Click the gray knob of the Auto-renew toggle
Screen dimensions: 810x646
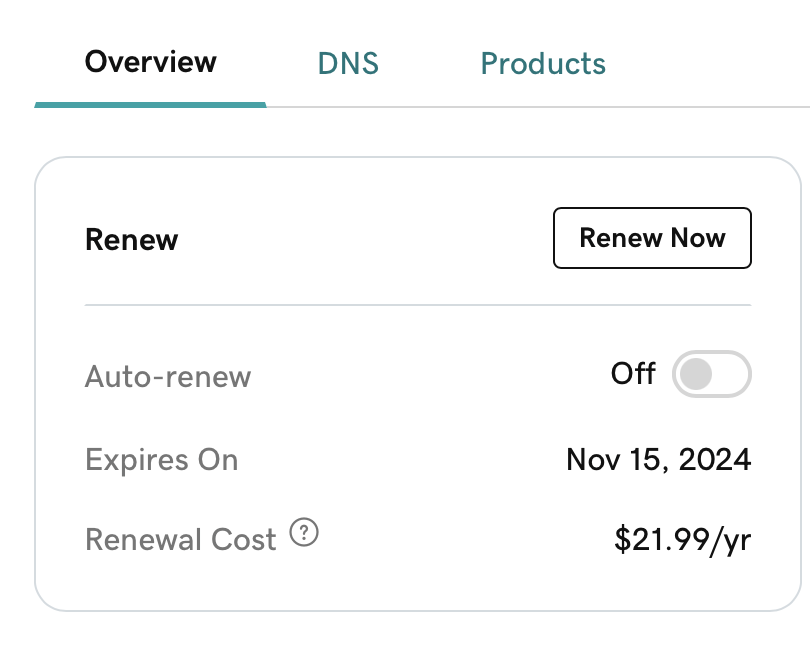point(696,374)
